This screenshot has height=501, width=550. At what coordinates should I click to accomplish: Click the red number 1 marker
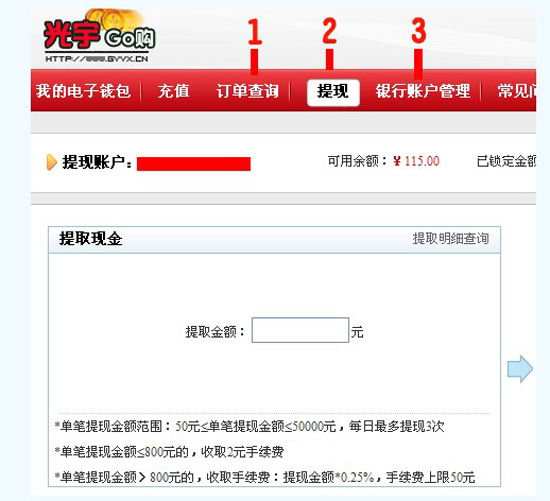[255, 32]
